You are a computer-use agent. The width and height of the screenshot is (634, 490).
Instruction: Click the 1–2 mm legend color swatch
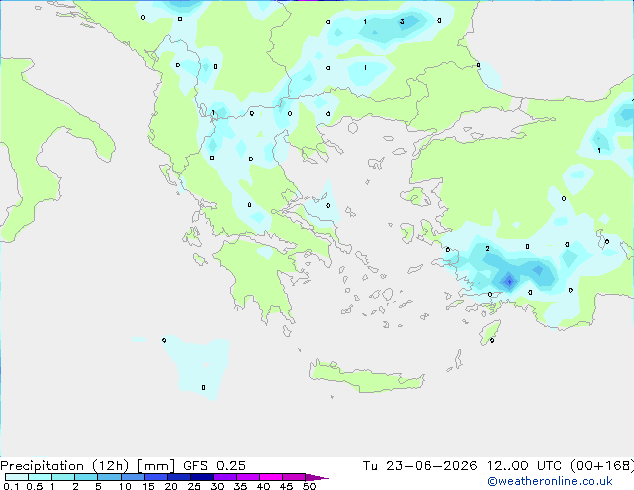63,477
